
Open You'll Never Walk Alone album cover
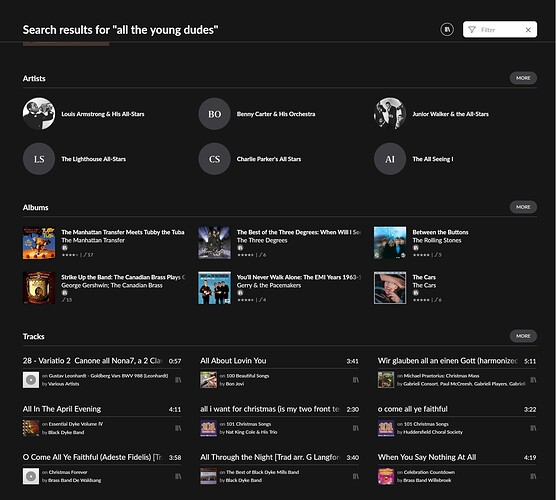pos(215,288)
